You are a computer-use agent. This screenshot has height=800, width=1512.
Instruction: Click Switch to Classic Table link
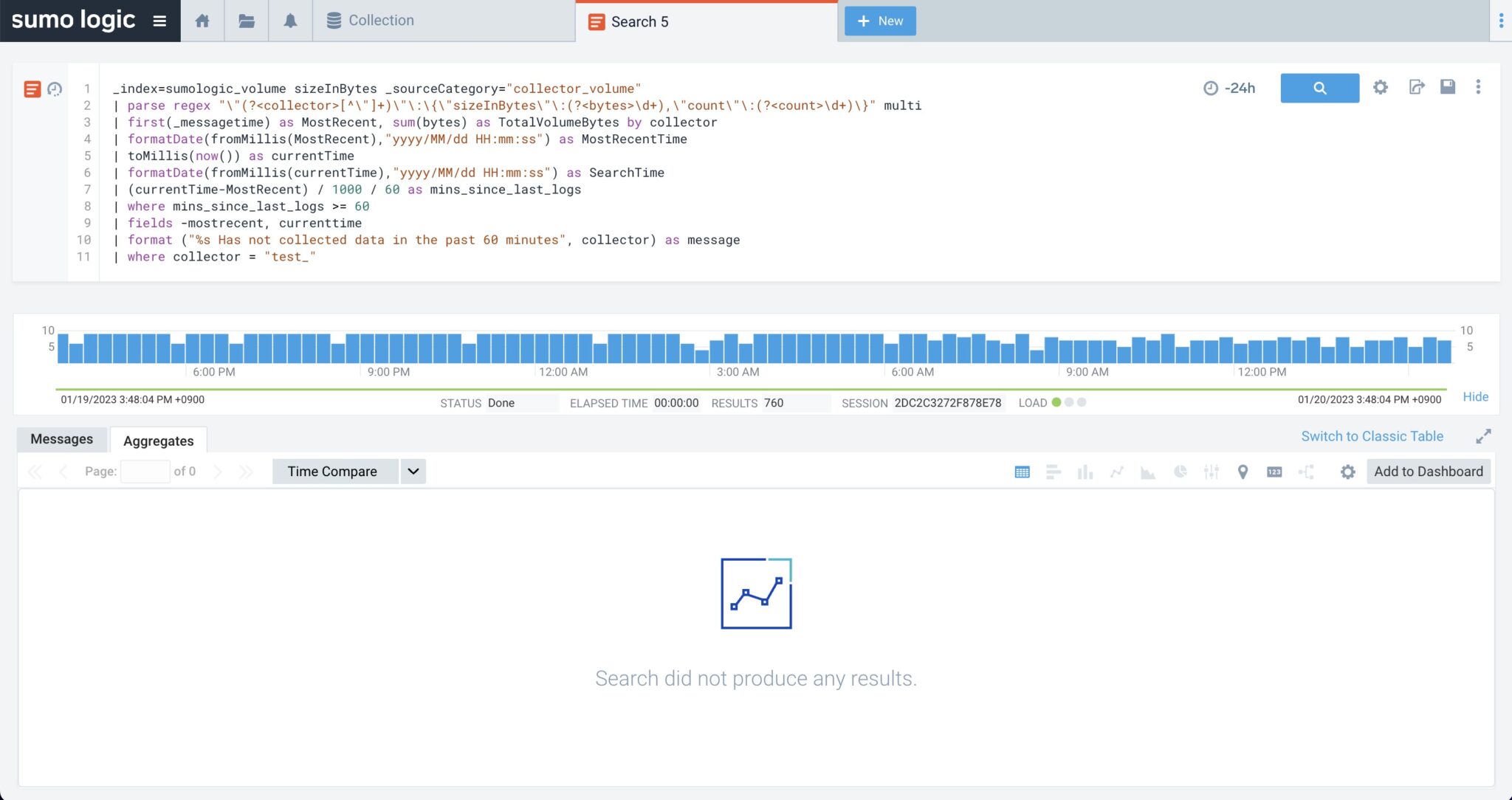pyautogui.click(x=1371, y=435)
